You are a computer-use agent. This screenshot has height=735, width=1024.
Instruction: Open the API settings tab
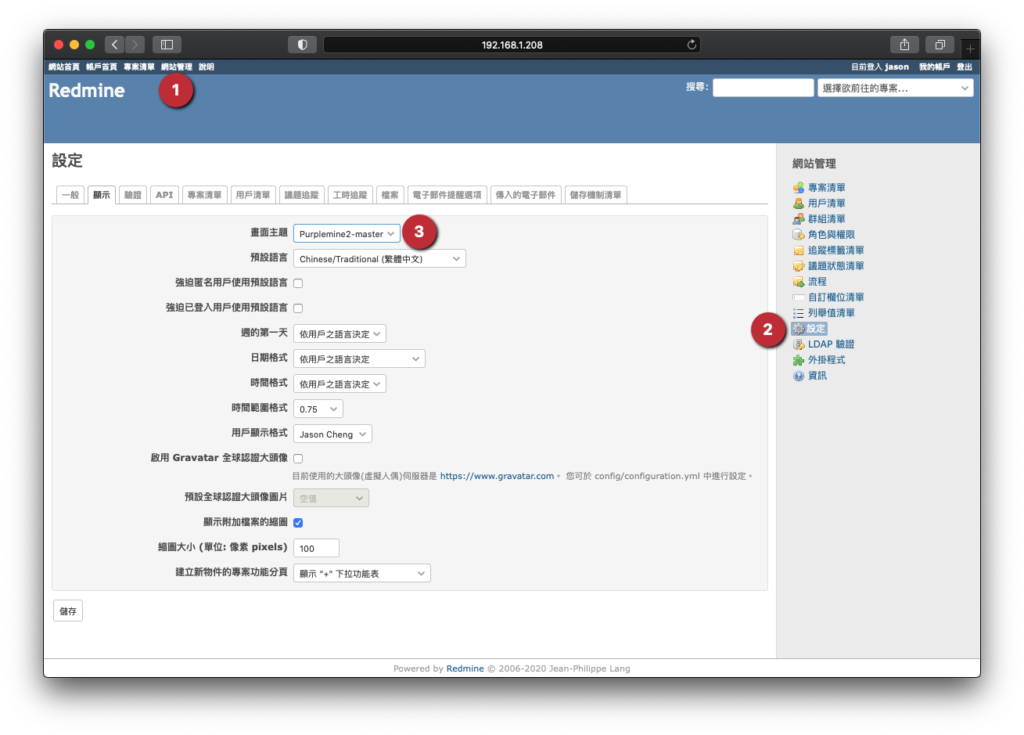tap(165, 195)
